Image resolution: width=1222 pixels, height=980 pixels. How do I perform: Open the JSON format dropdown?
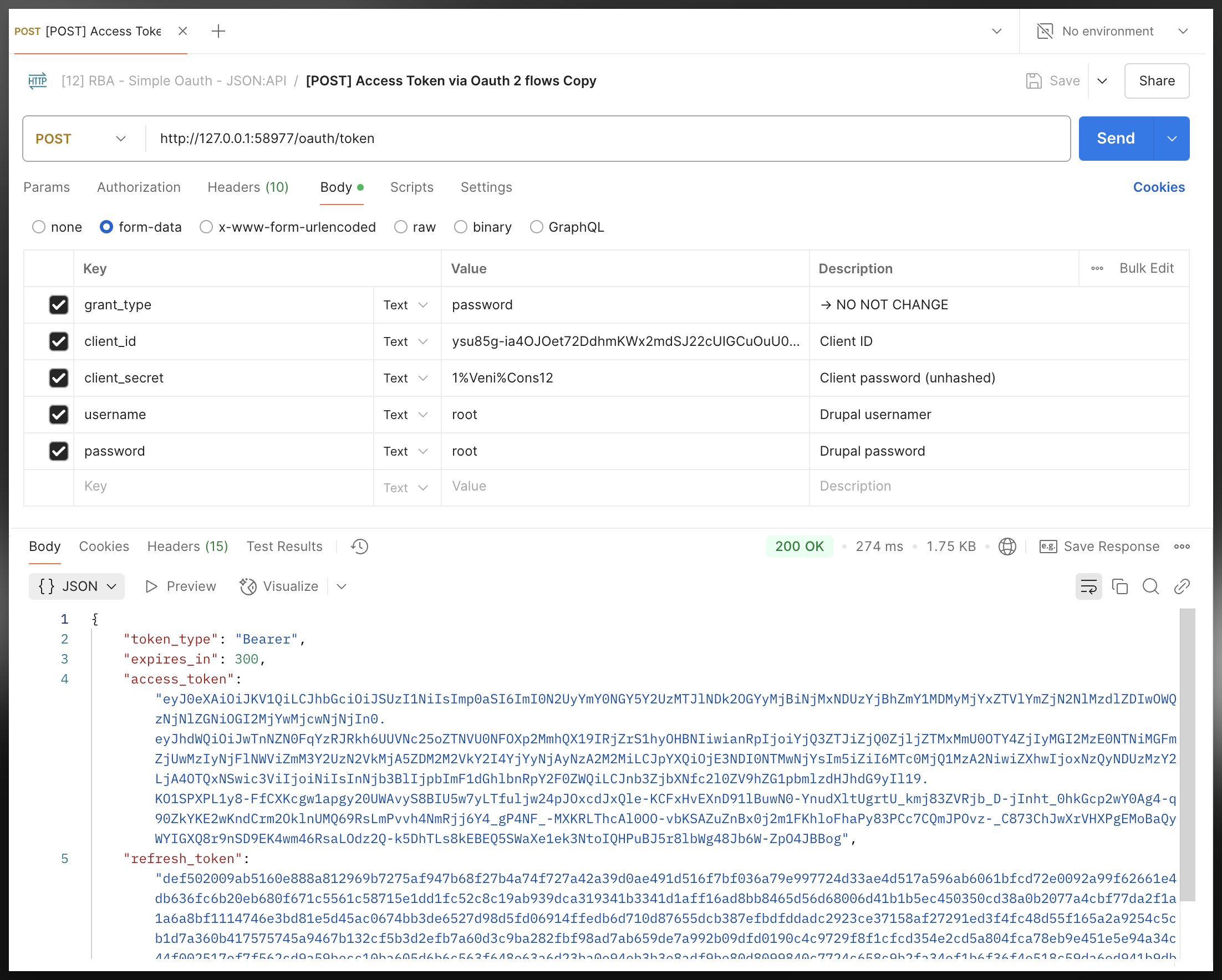pos(77,586)
